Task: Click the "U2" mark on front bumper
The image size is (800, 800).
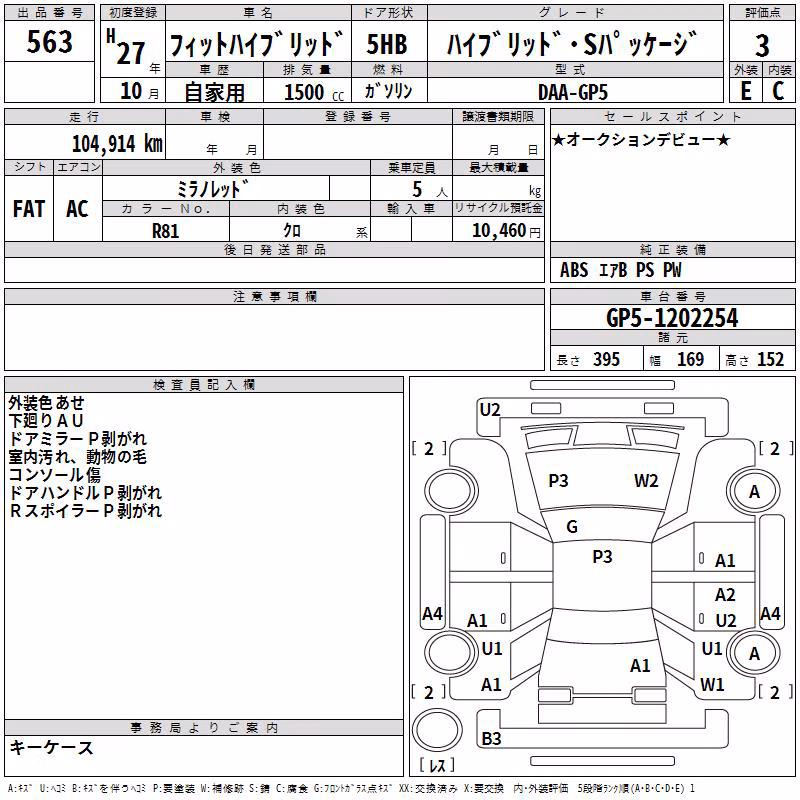Action: [490, 409]
